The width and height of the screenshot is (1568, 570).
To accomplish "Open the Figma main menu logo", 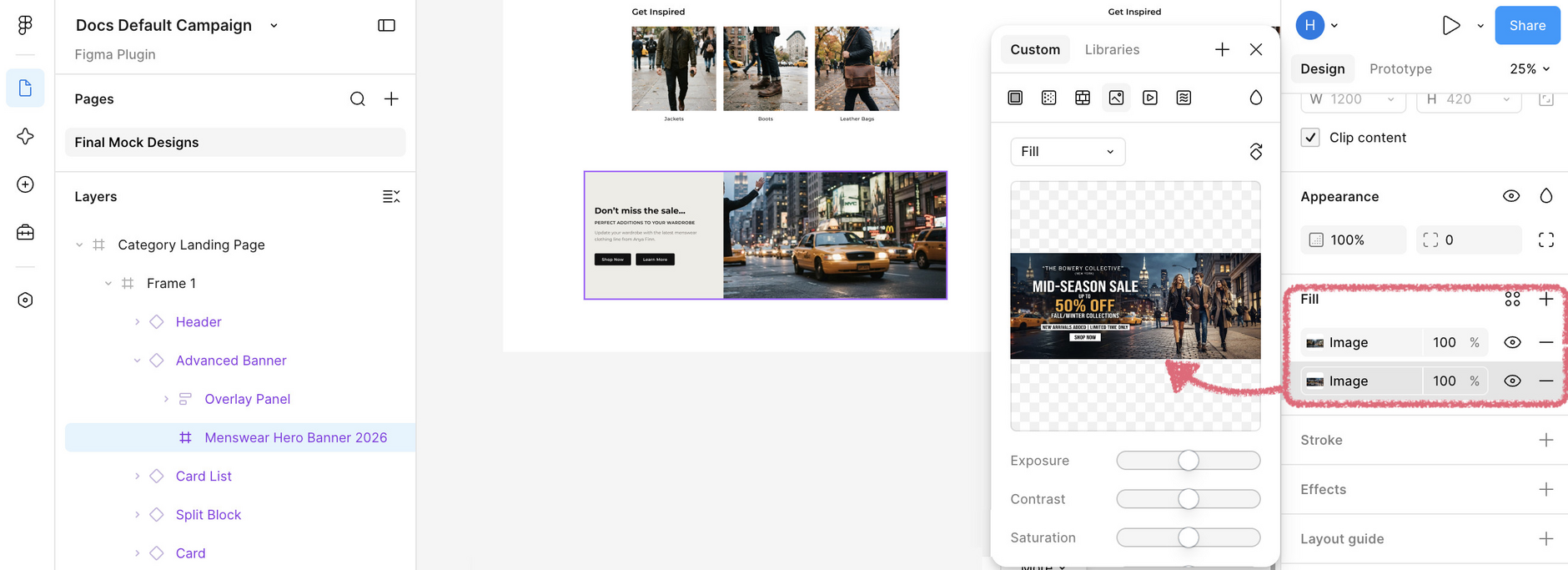I will click(25, 25).
